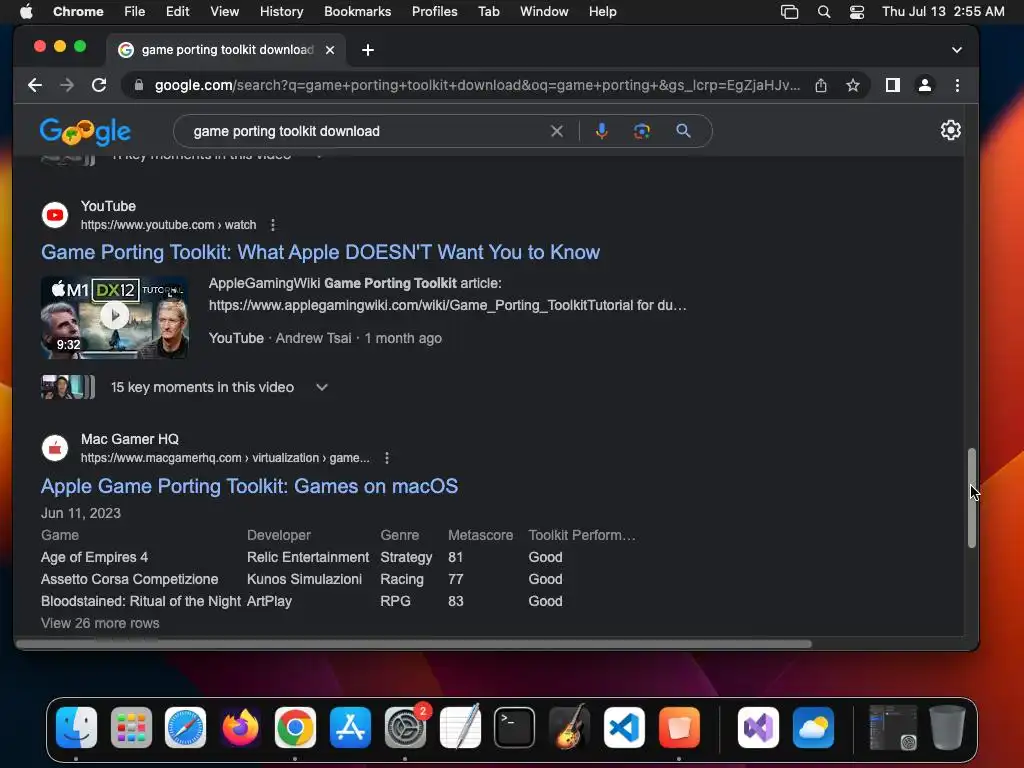The height and width of the screenshot is (768, 1024).
Task: Clear the search box text
Action: tap(556, 131)
